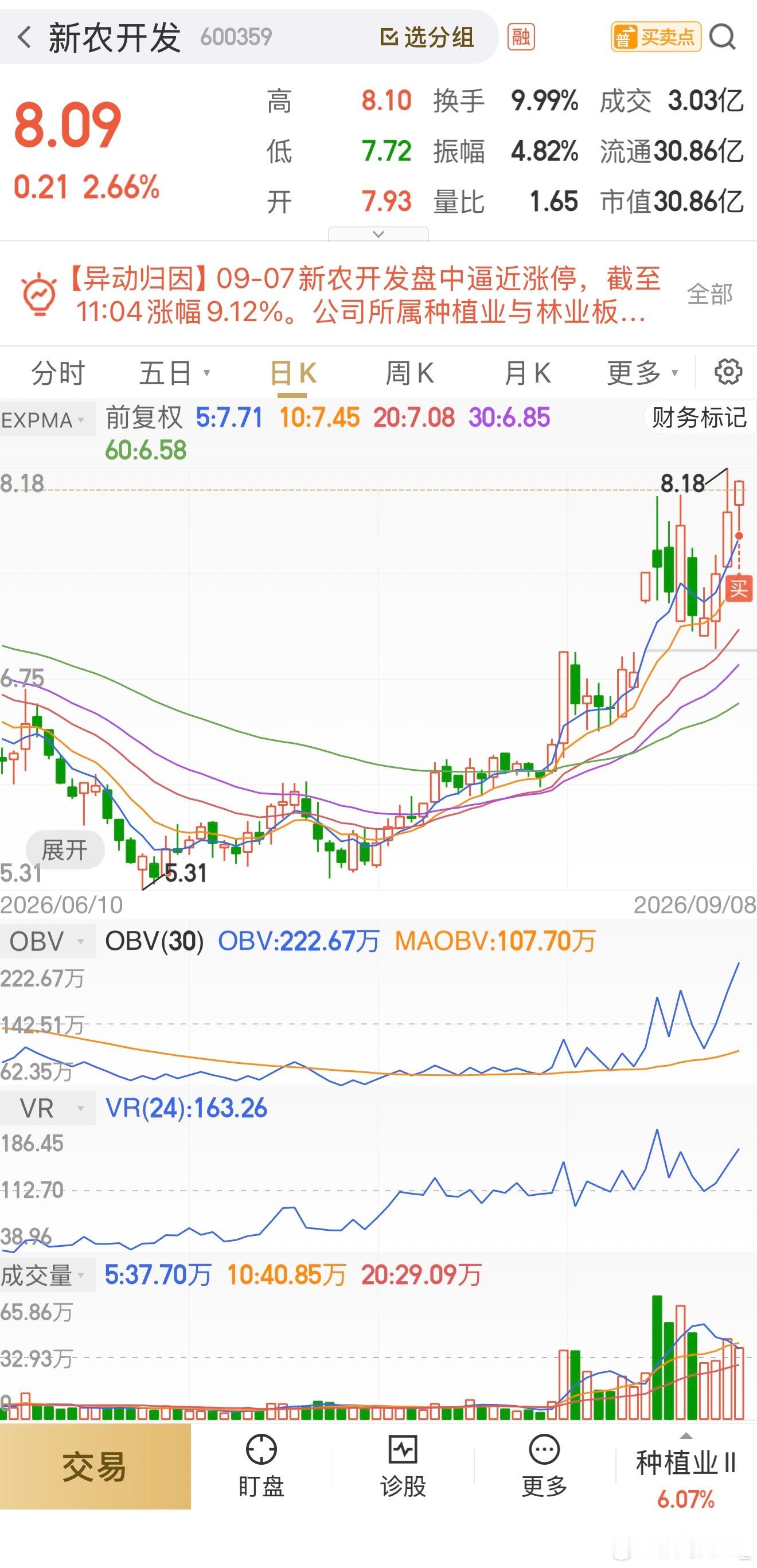Open VR indicator selector dropdown

[48, 1108]
